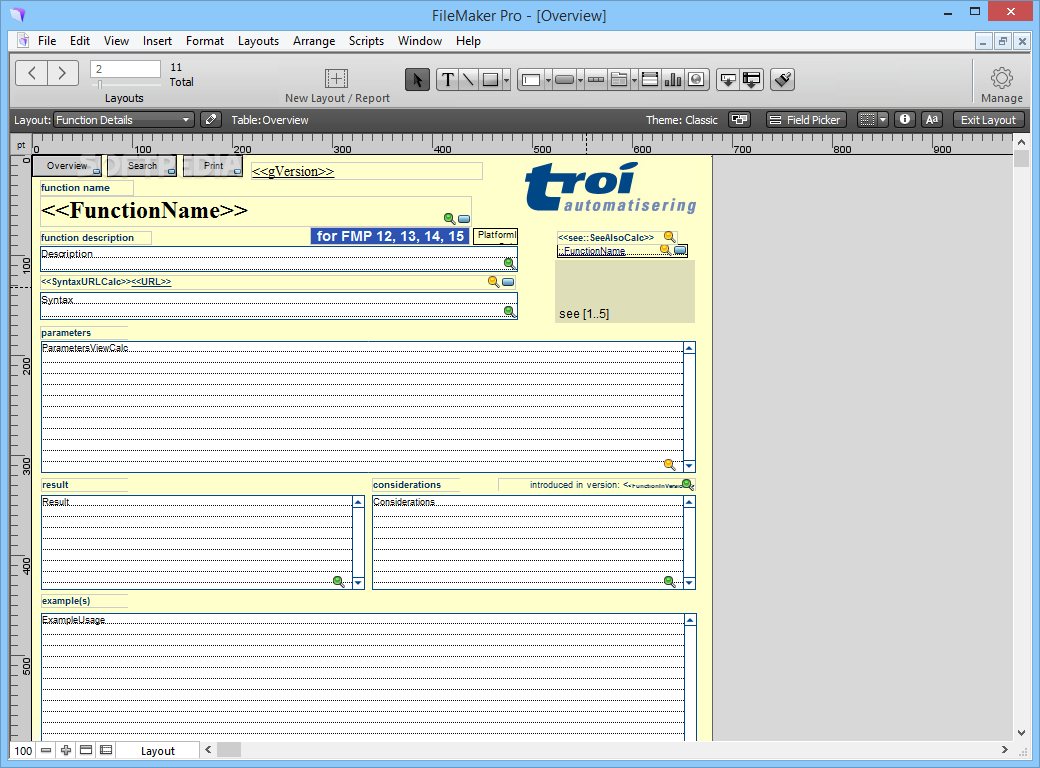
Task: Open the Arrange menu
Action: [314, 40]
